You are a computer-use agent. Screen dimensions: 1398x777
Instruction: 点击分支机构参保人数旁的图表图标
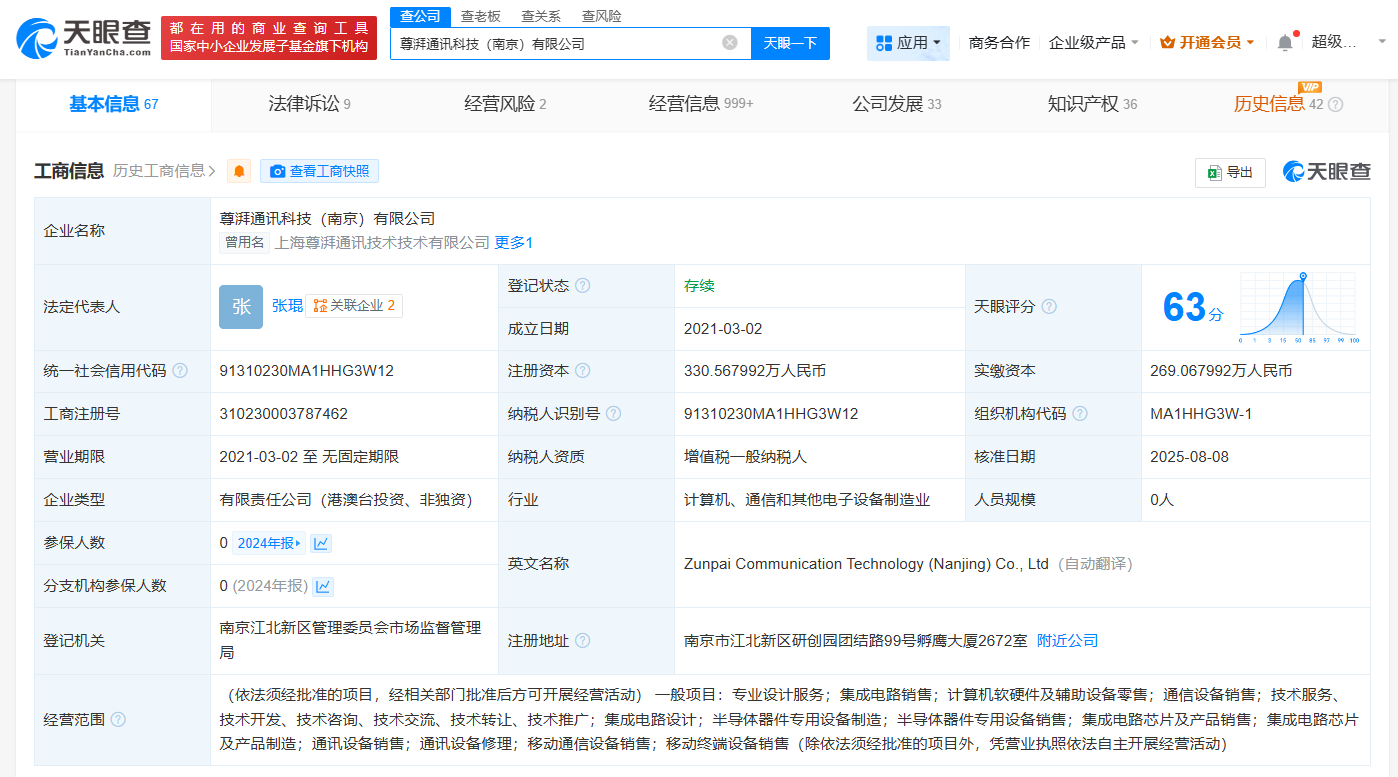(322, 585)
